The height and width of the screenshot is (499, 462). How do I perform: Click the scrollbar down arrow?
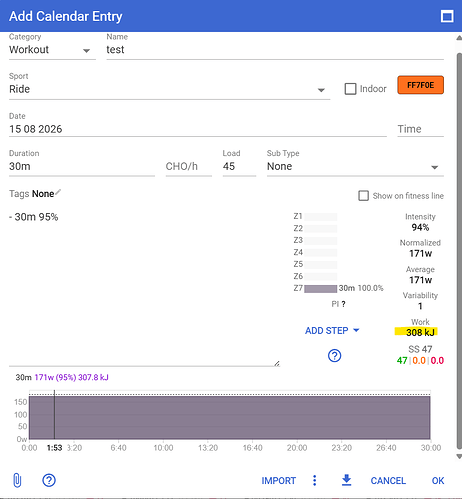pos(459,456)
